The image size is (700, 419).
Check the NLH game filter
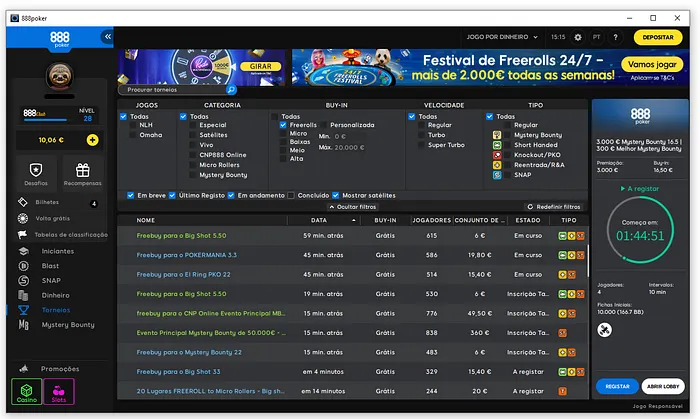(133, 125)
